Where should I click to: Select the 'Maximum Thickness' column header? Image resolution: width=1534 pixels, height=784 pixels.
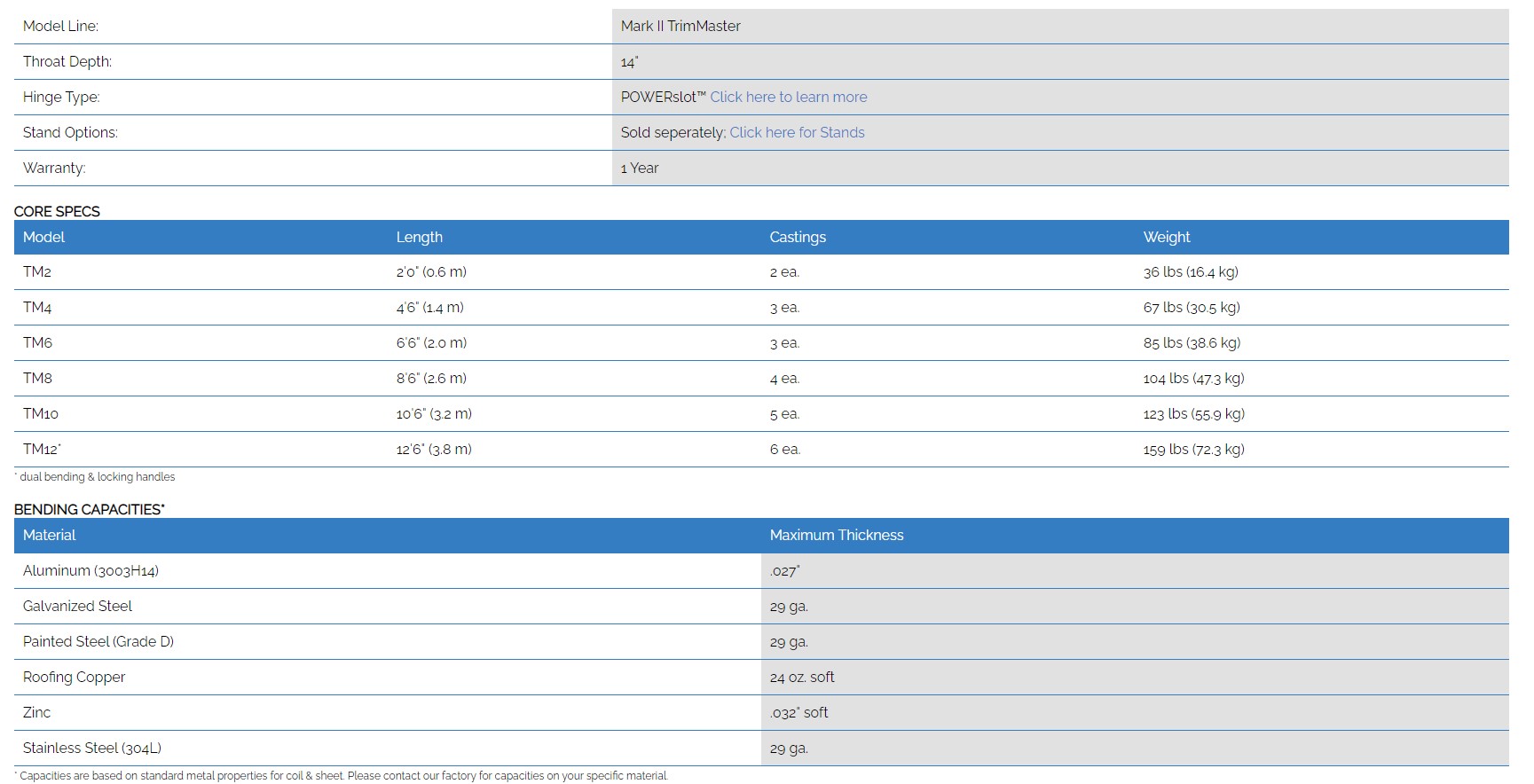tap(837, 535)
